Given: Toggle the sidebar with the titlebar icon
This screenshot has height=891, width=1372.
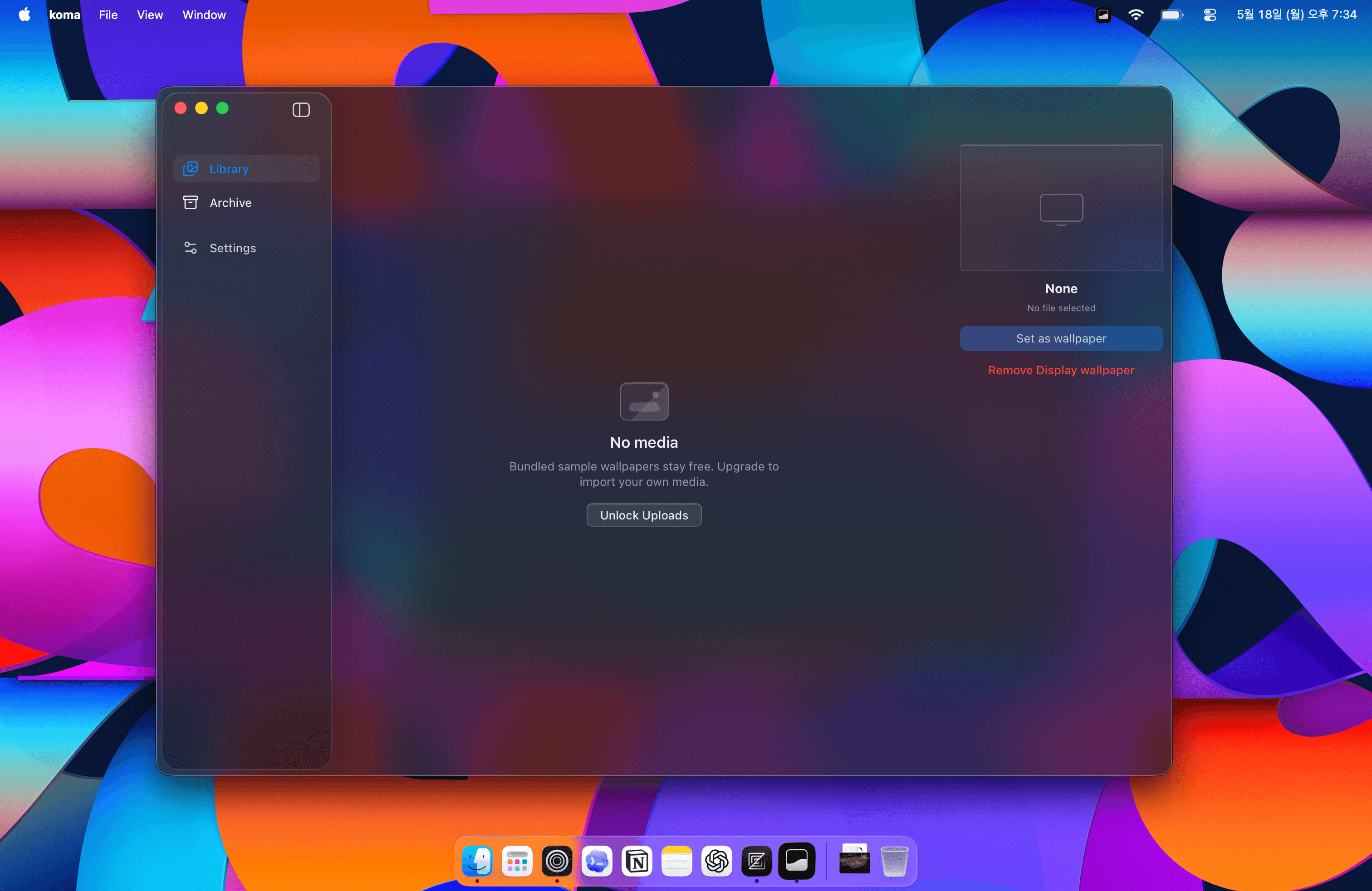Looking at the screenshot, I should coord(301,109).
